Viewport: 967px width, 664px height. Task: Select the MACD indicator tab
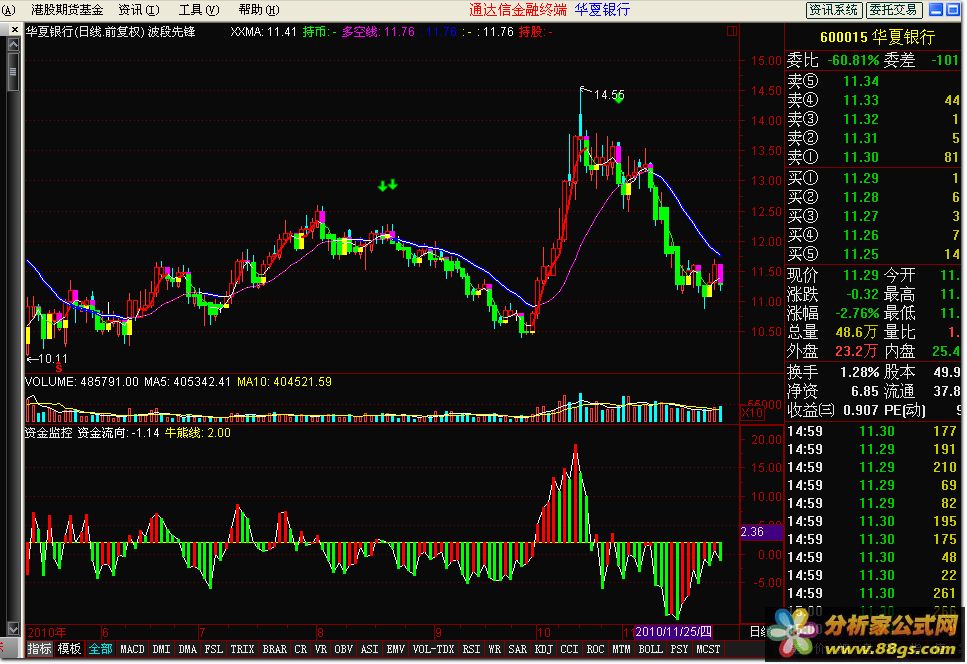pos(132,649)
